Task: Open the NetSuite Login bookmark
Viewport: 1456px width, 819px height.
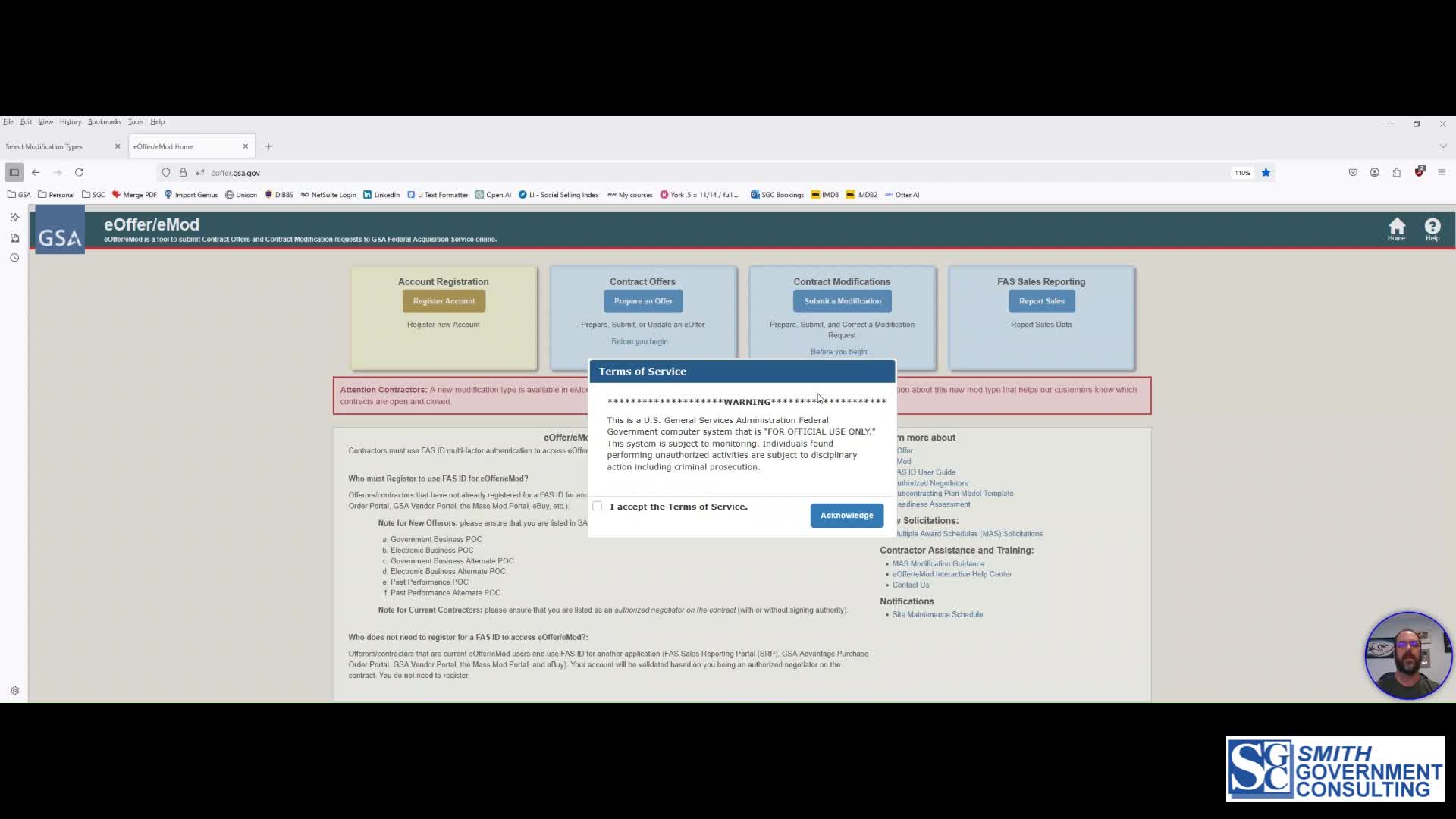Action: pyautogui.click(x=328, y=195)
